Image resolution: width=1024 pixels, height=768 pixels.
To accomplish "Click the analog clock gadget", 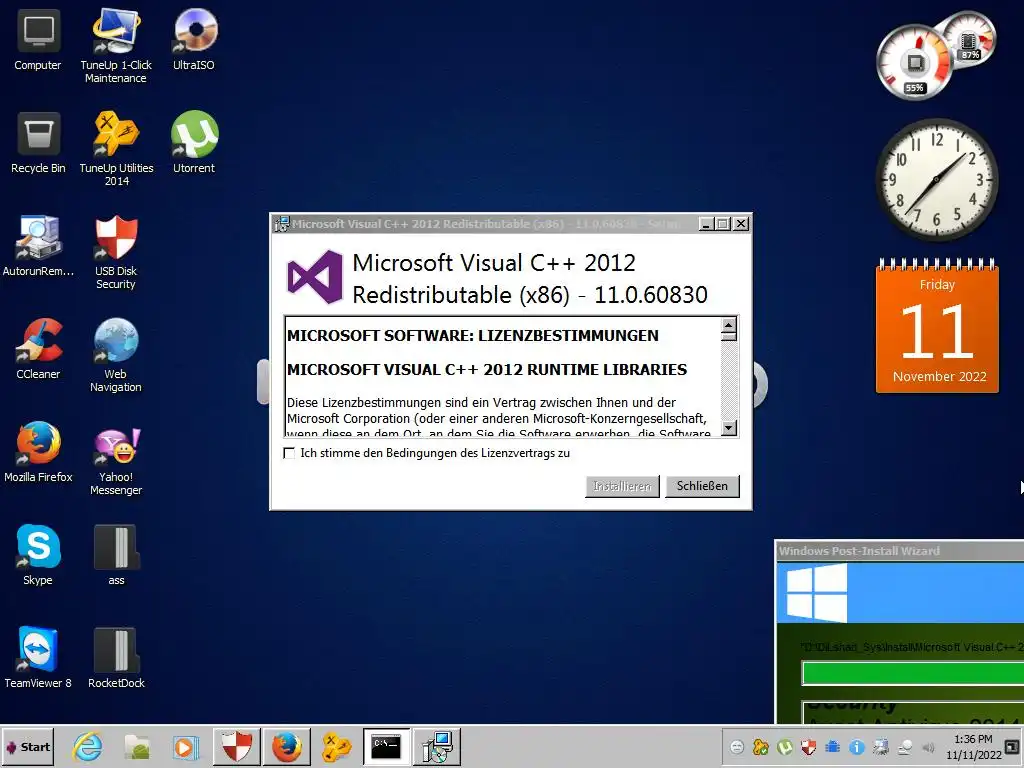I will [936, 179].
